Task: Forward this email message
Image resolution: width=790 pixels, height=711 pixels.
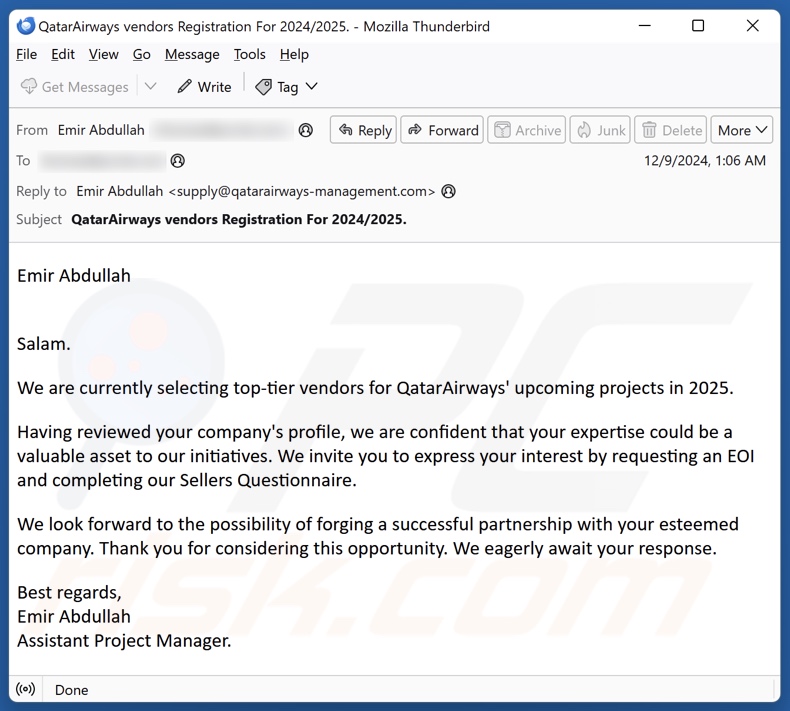Action: (x=442, y=130)
